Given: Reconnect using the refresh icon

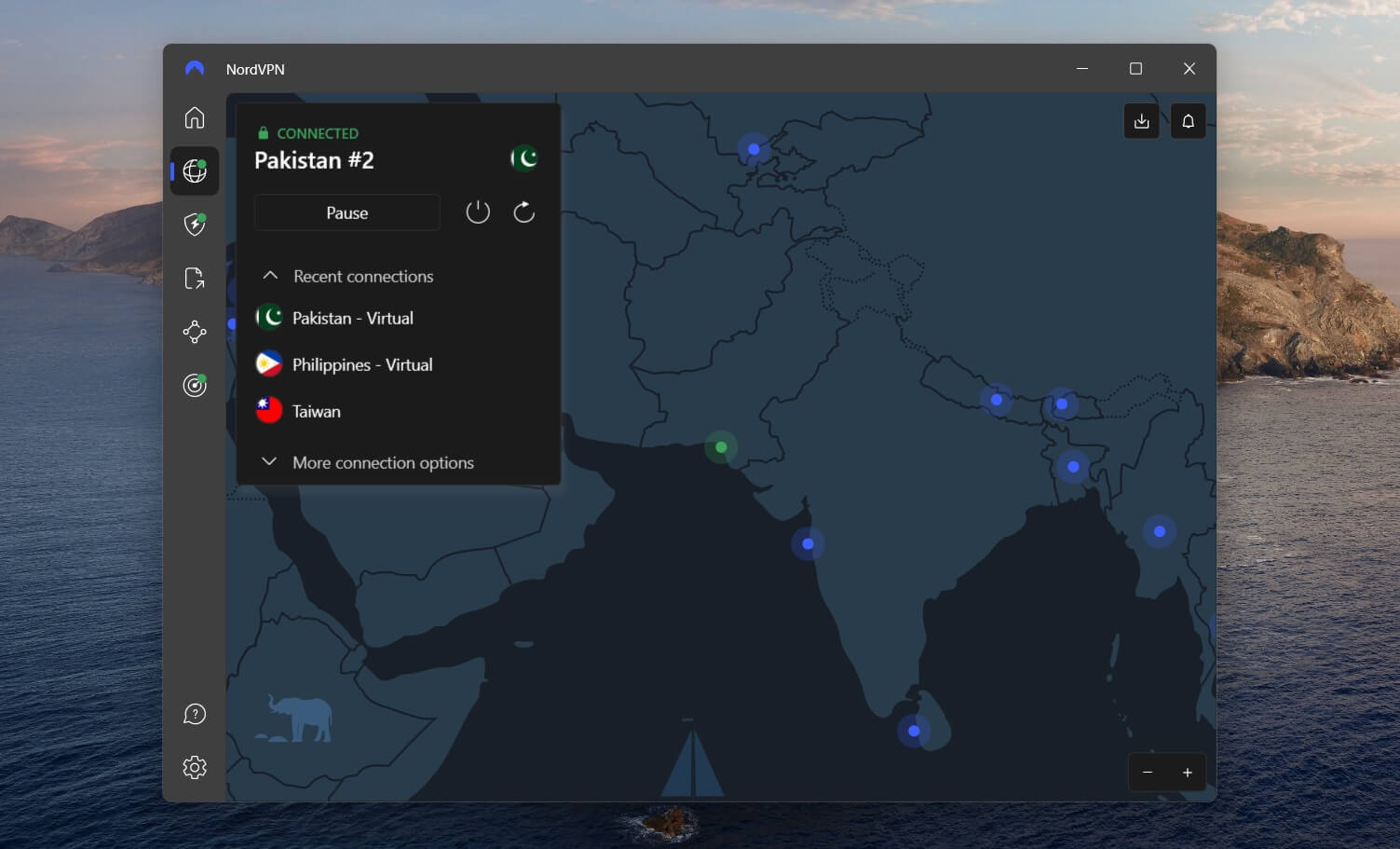Looking at the screenshot, I should (x=523, y=212).
